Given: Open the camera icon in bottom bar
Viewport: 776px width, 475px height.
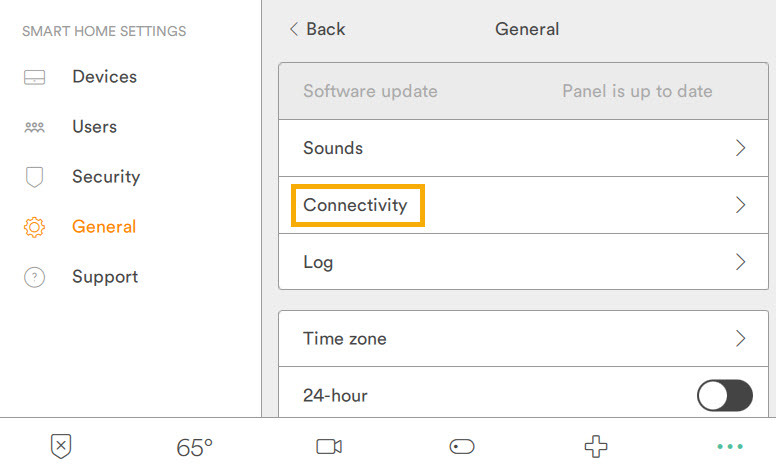Looking at the screenshot, I should 329,447.
